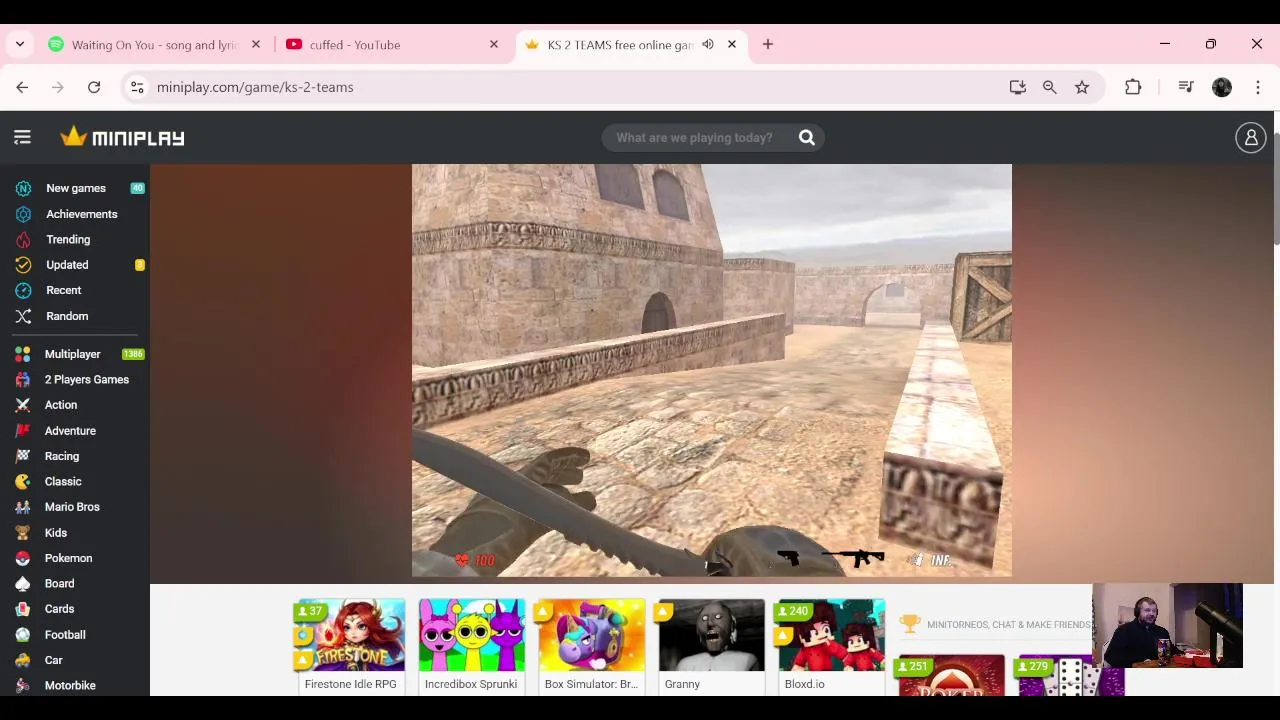The height and width of the screenshot is (720, 1280).
Task: Click the Updated checkmark icon
Action: click(x=23, y=265)
